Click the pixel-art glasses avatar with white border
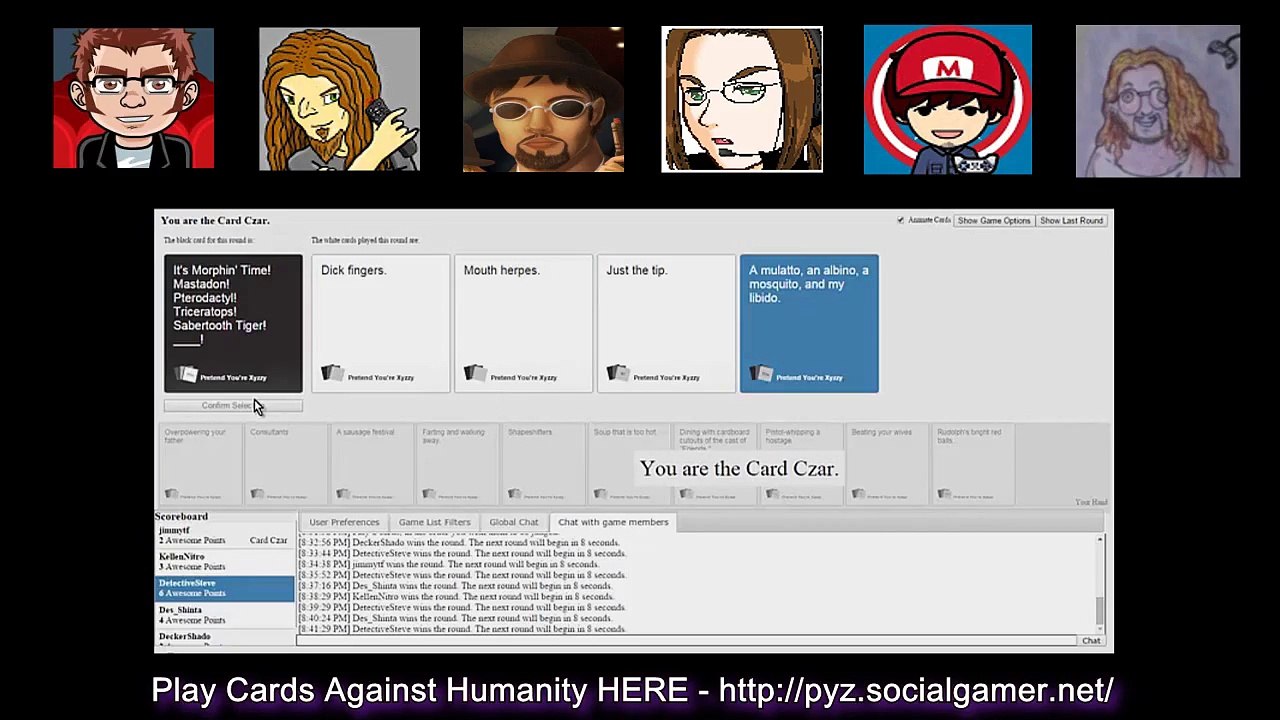This screenshot has height=720, width=1280. click(x=742, y=99)
